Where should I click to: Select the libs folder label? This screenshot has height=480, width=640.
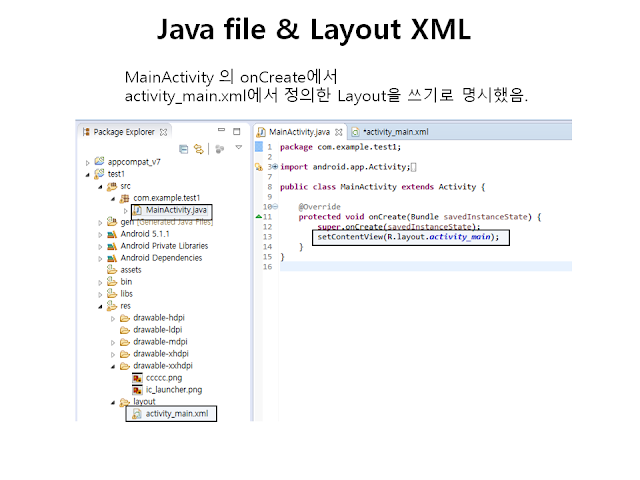(x=127, y=293)
